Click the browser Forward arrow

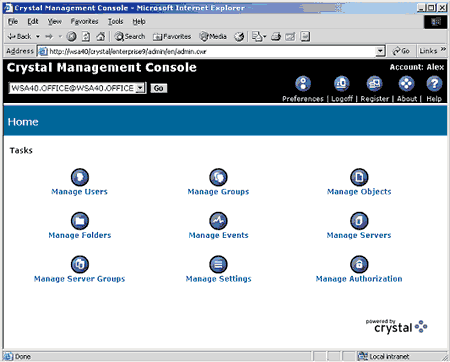(x=49, y=36)
